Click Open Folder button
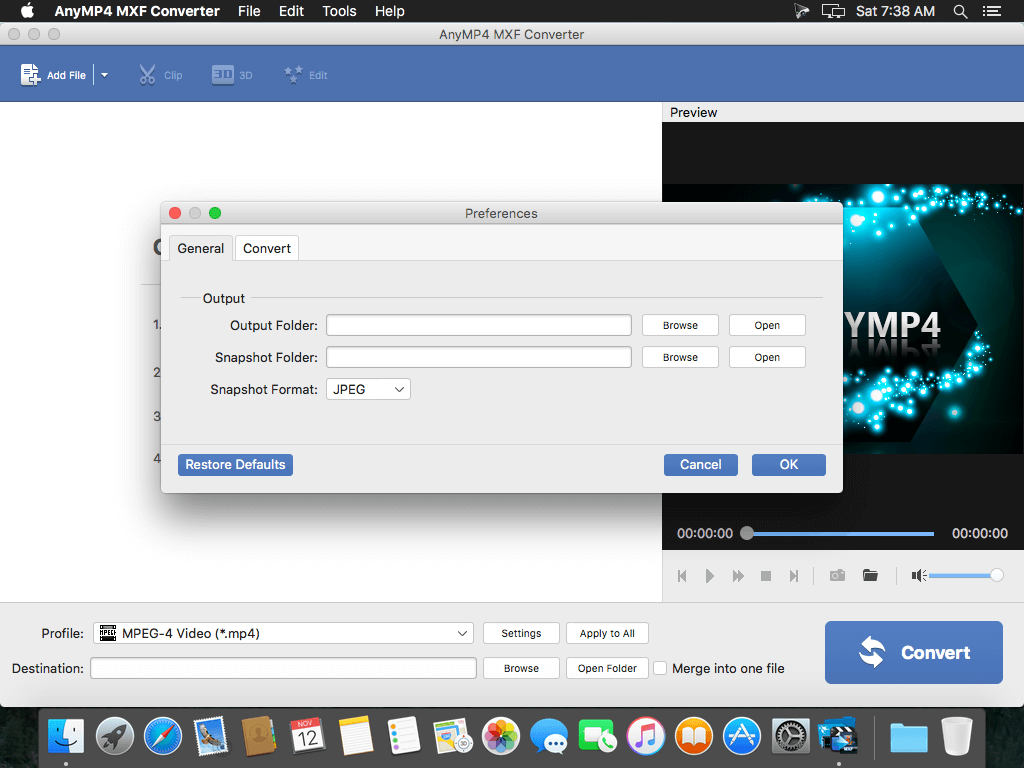 pos(607,668)
